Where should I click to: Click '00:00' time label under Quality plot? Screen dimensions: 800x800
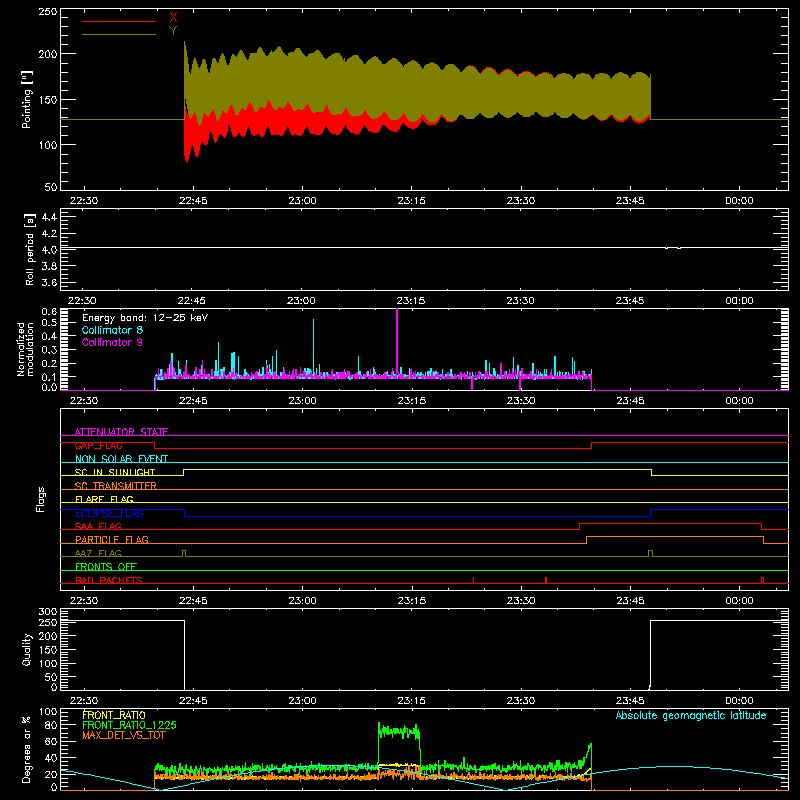coord(739,701)
